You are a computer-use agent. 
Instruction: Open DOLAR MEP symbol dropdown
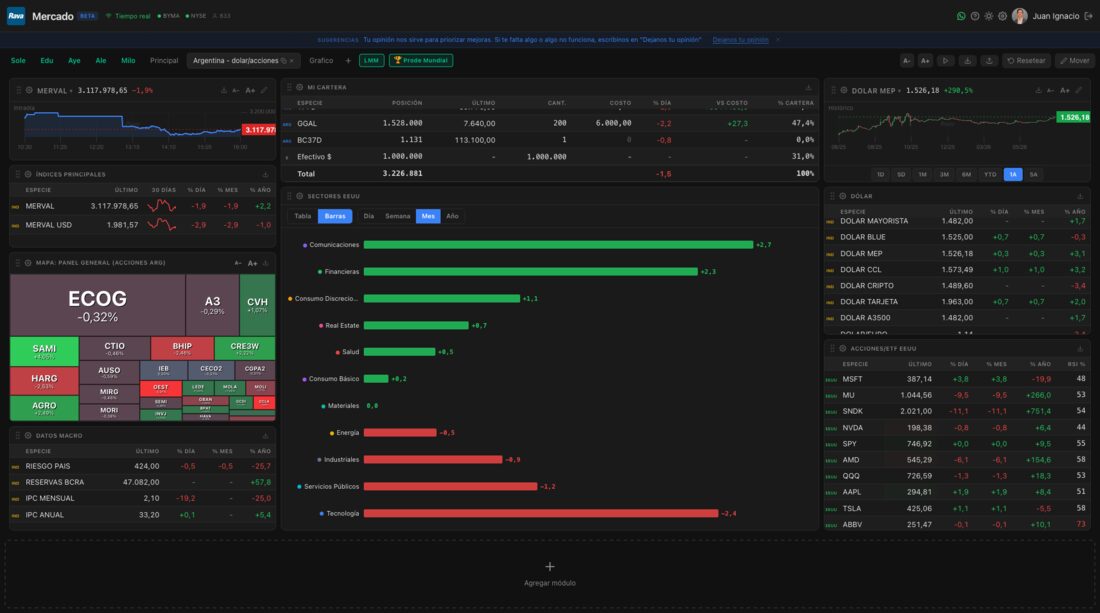tap(876, 90)
